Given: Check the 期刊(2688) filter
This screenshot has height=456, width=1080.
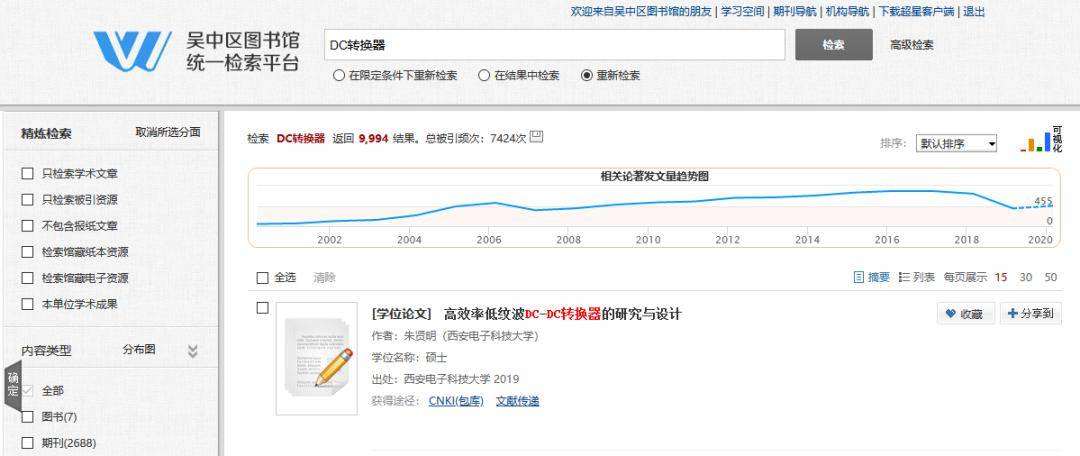Looking at the screenshot, I should [28, 442].
